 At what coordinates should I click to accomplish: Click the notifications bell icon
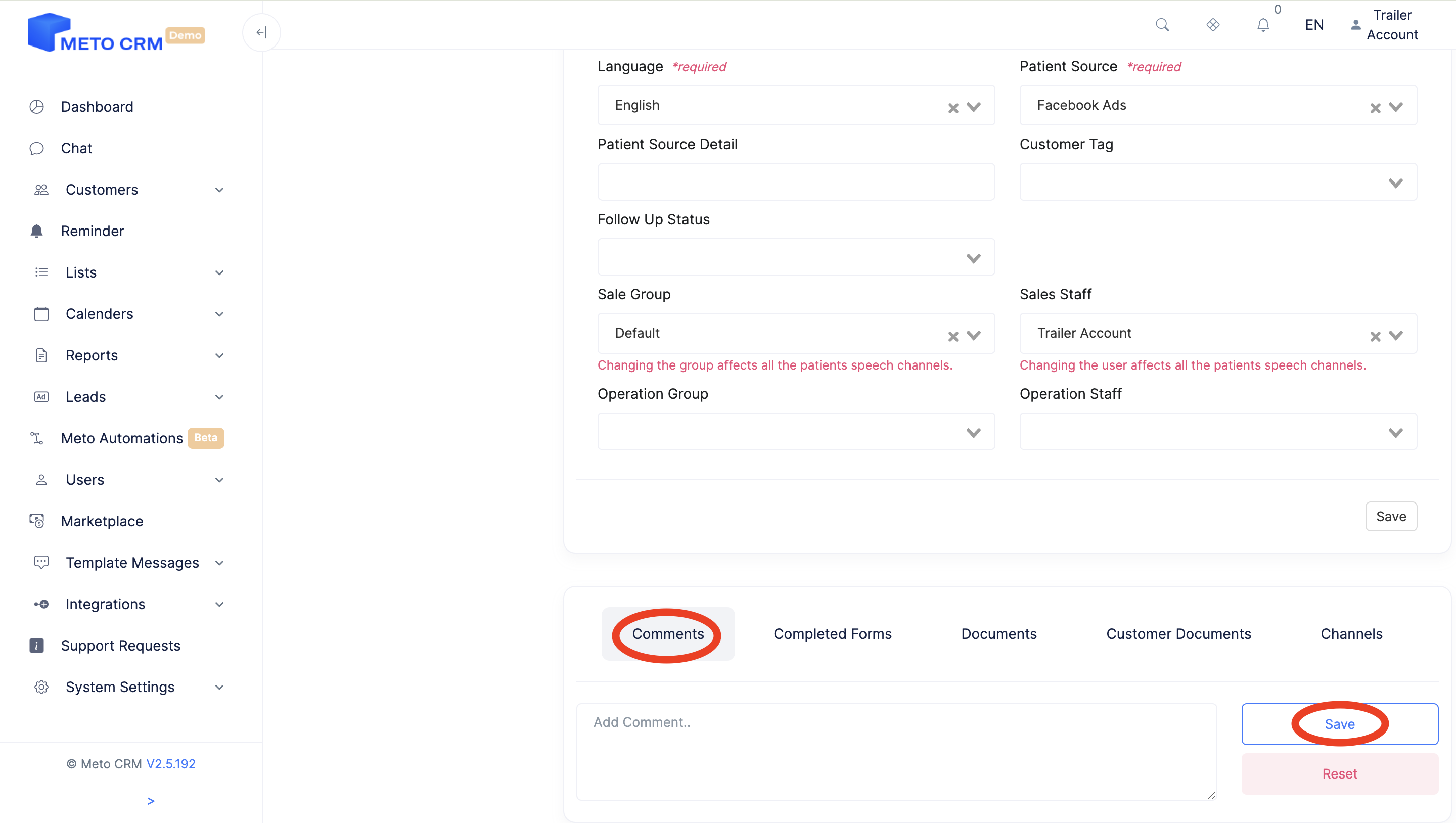tap(1263, 25)
